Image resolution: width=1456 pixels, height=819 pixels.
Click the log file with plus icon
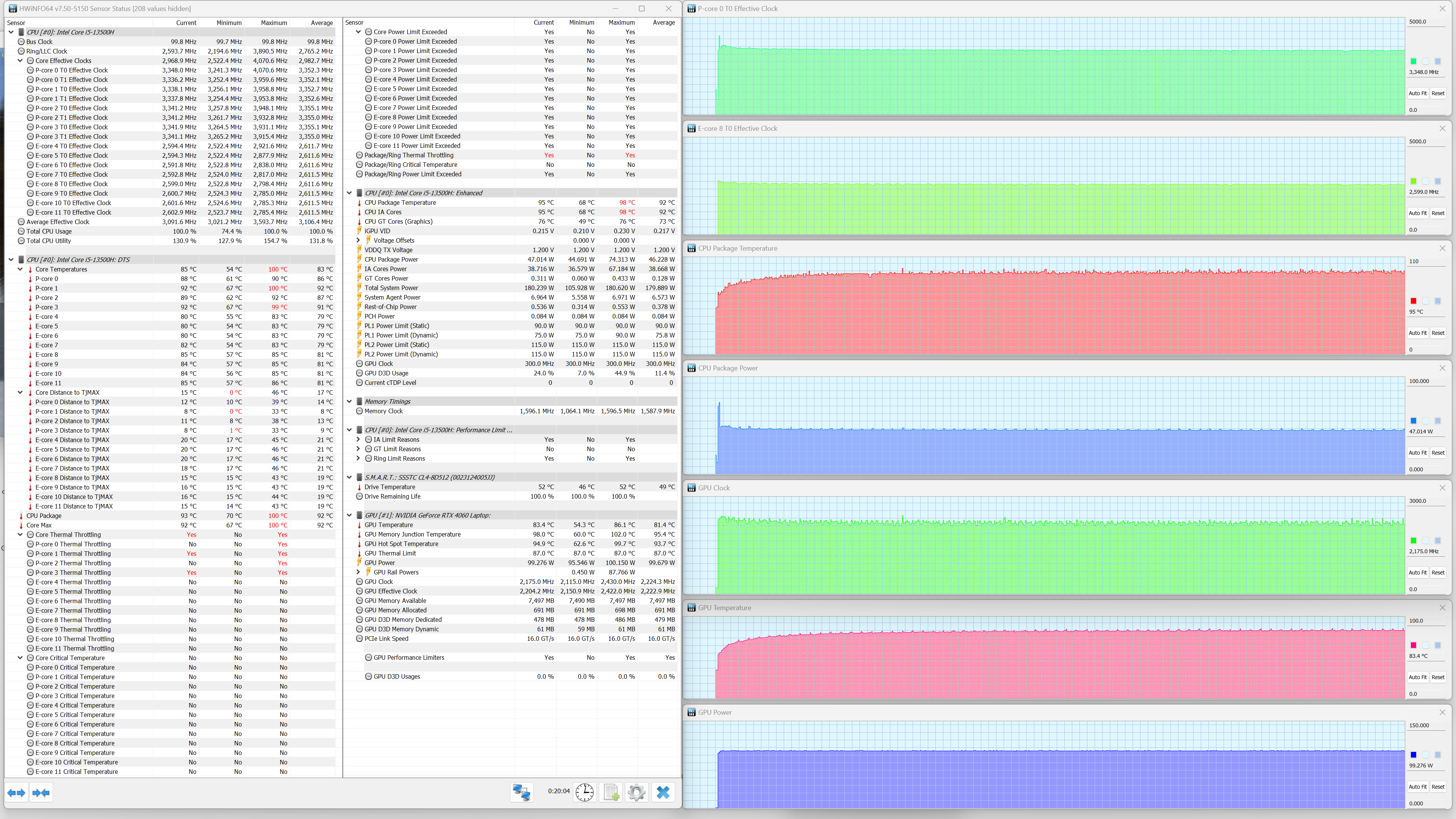tap(611, 792)
